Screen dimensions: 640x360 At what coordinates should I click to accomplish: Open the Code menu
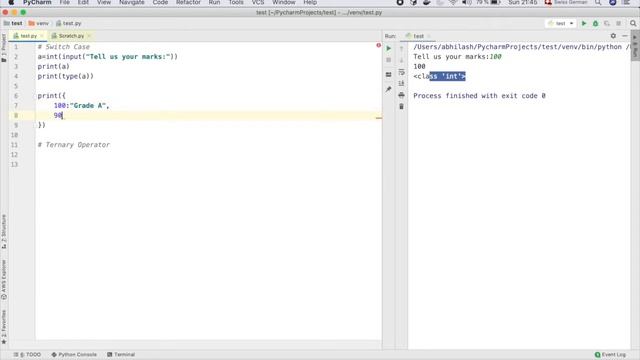160,2
